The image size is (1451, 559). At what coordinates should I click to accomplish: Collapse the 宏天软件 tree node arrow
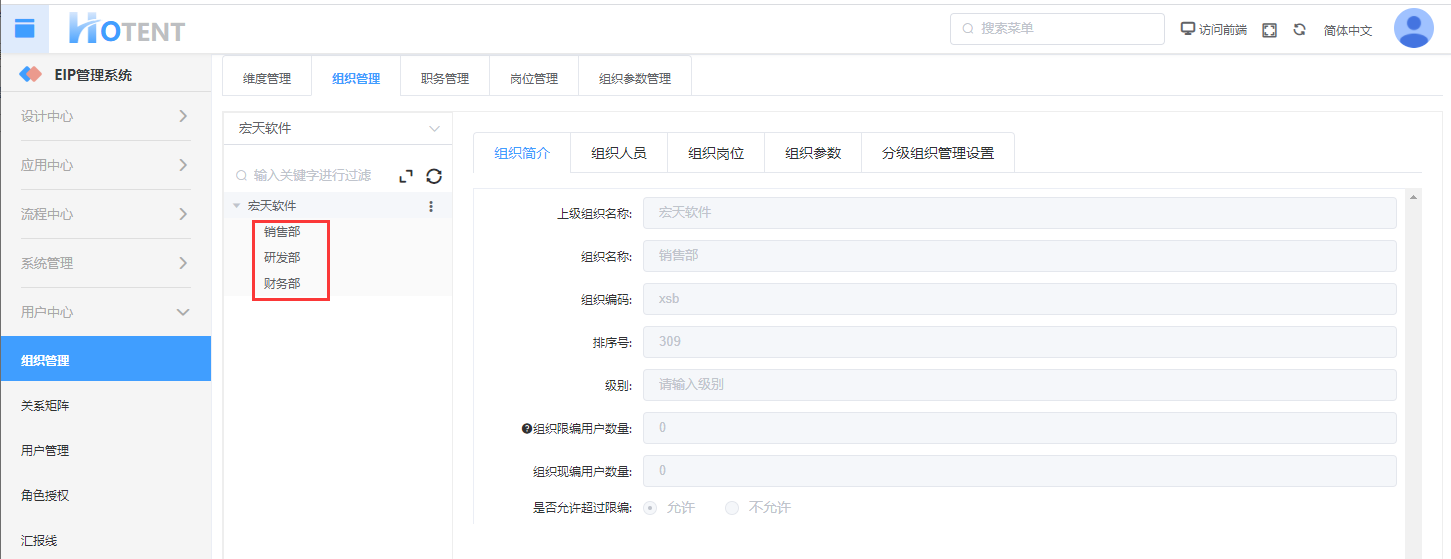(x=237, y=206)
